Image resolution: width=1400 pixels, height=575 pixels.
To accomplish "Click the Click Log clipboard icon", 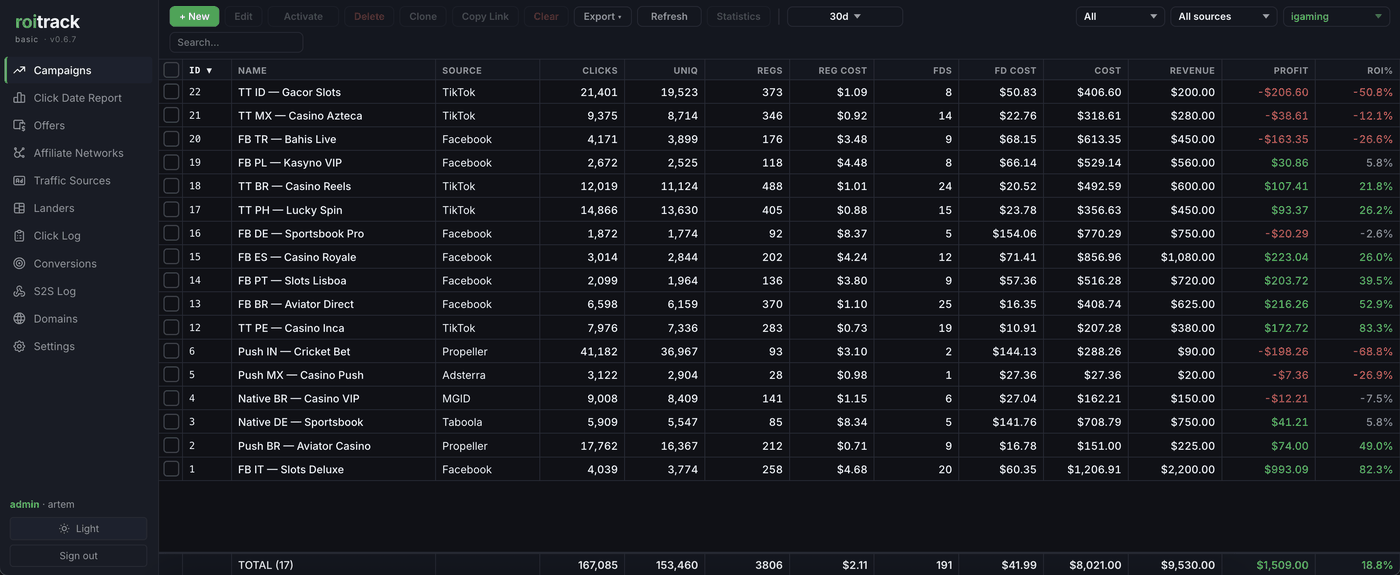I will click(19, 236).
